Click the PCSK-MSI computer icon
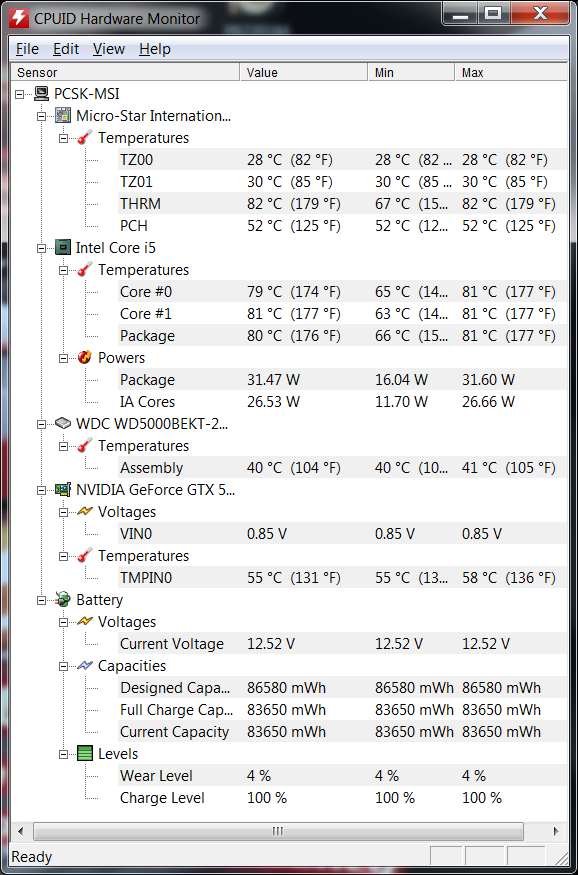 41,94
